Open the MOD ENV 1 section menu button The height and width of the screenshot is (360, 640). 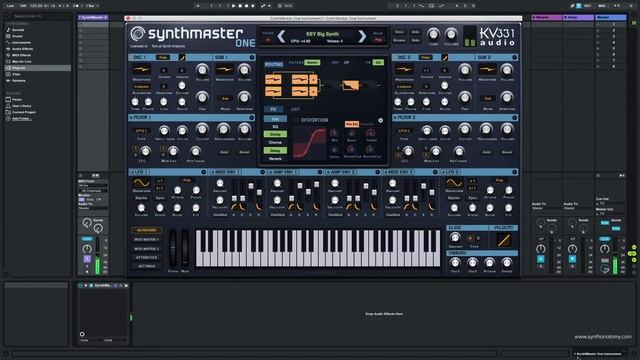coord(262,172)
